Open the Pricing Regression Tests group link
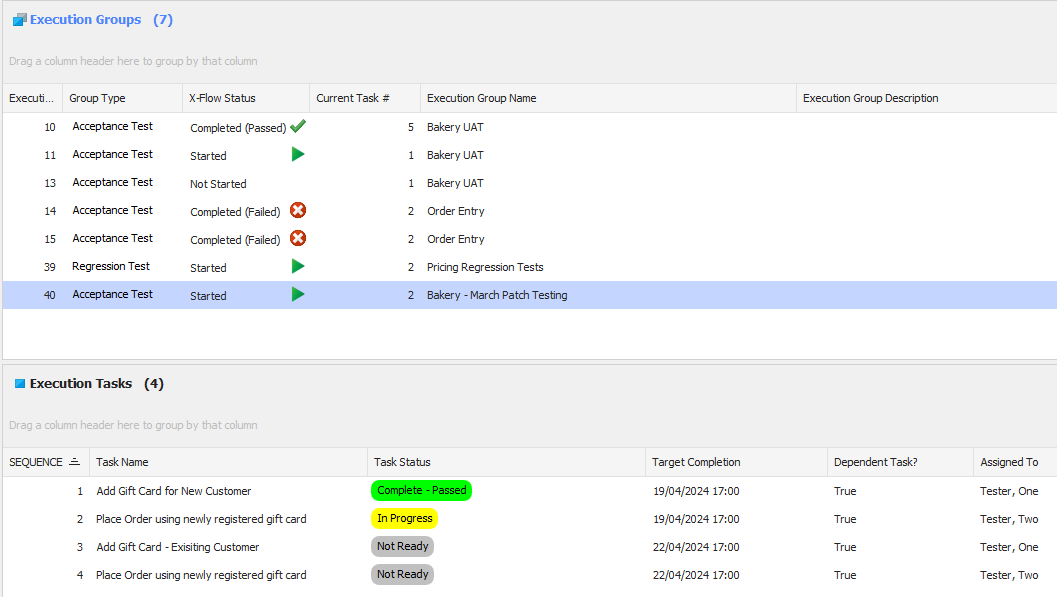 coord(484,267)
